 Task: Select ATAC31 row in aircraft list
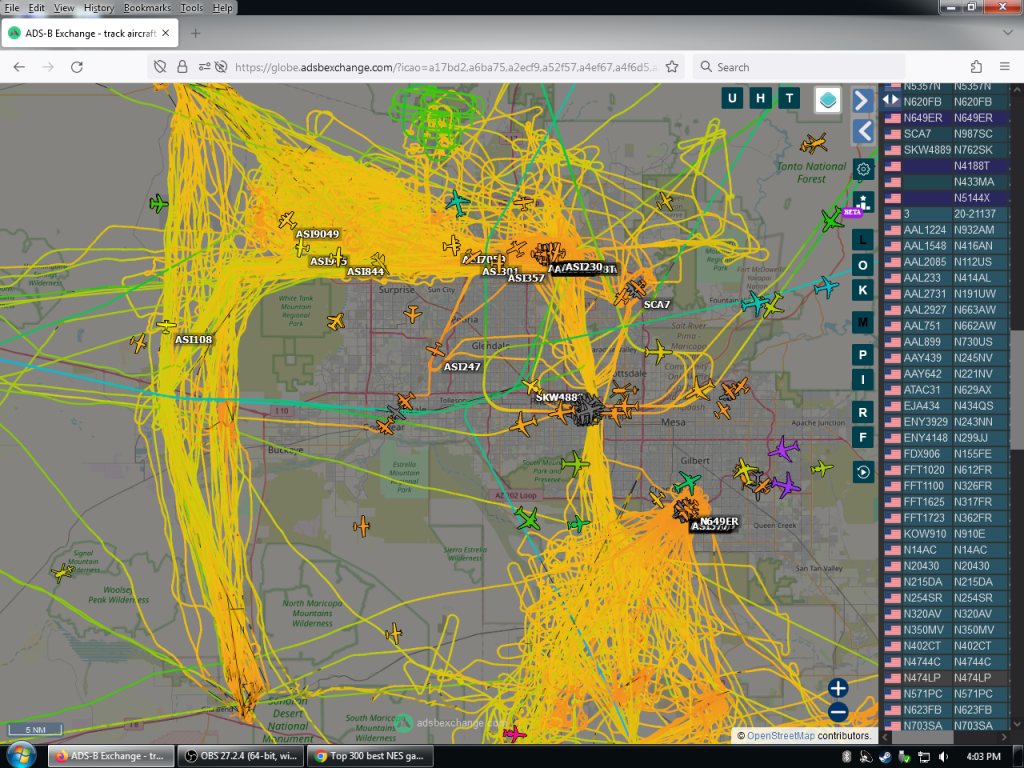pyautogui.click(x=946, y=390)
